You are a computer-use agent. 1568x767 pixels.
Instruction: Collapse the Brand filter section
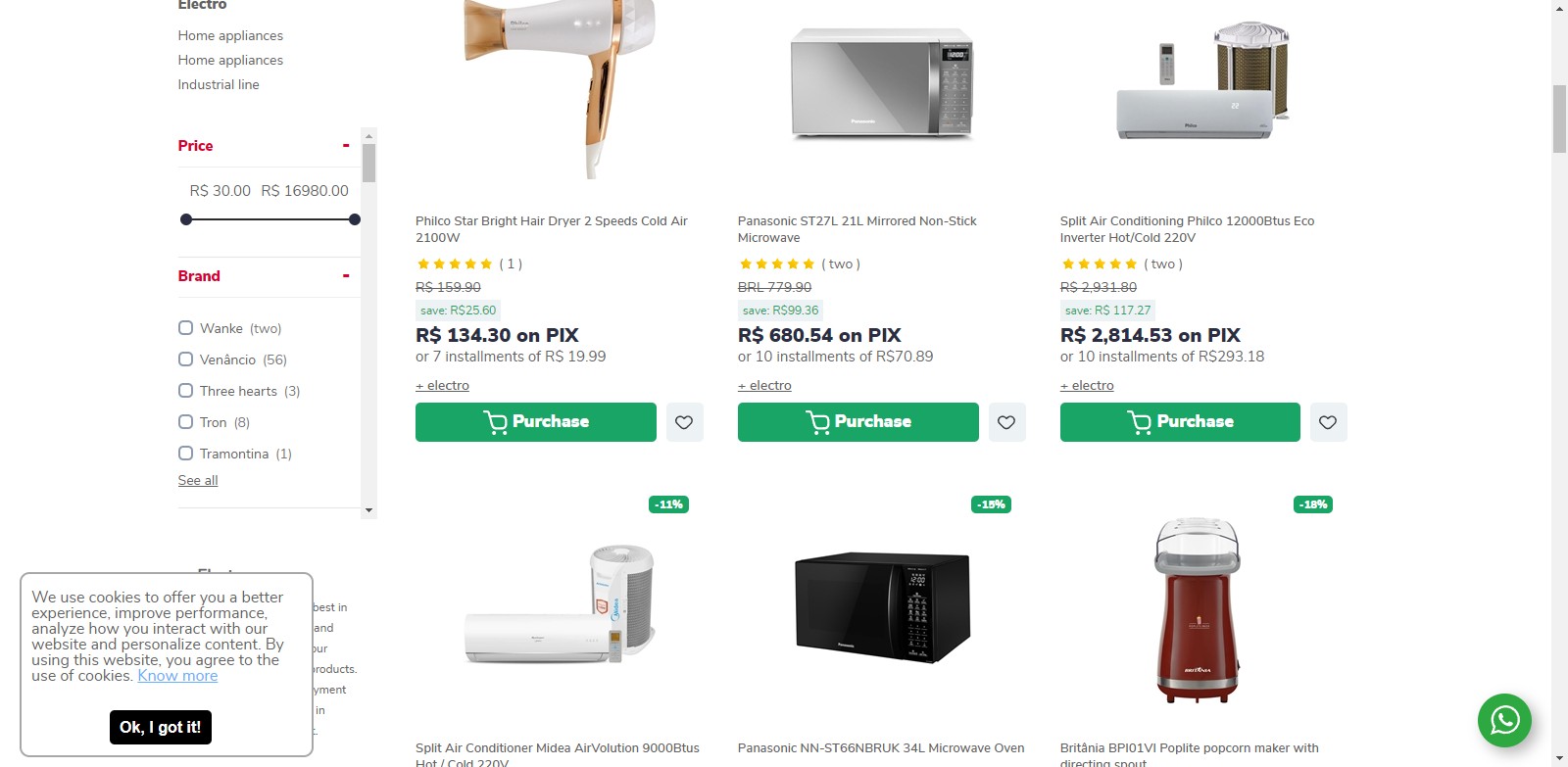[346, 276]
